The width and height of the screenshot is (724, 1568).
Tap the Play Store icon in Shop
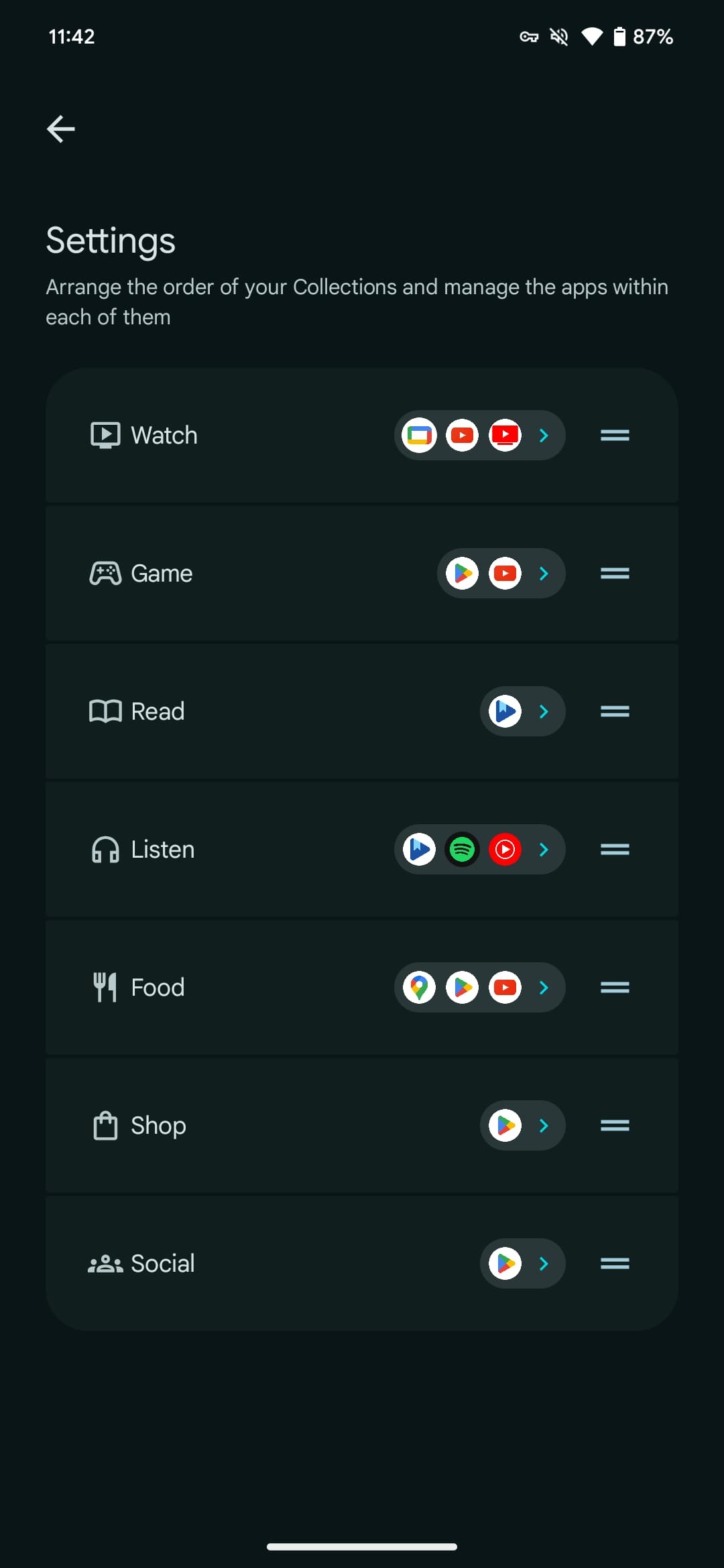(x=505, y=1126)
